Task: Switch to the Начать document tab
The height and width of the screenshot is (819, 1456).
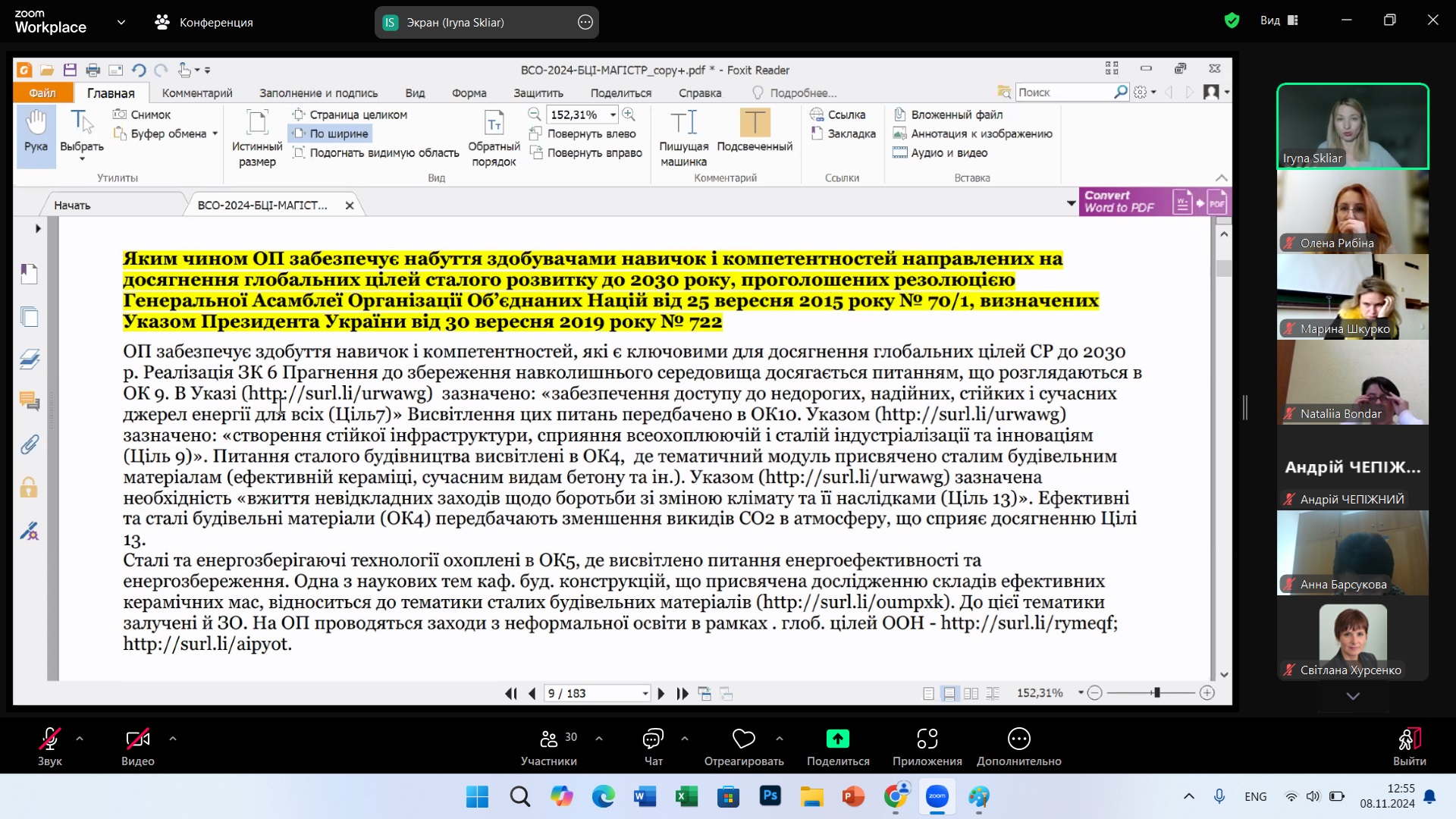Action: click(x=72, y=205)
